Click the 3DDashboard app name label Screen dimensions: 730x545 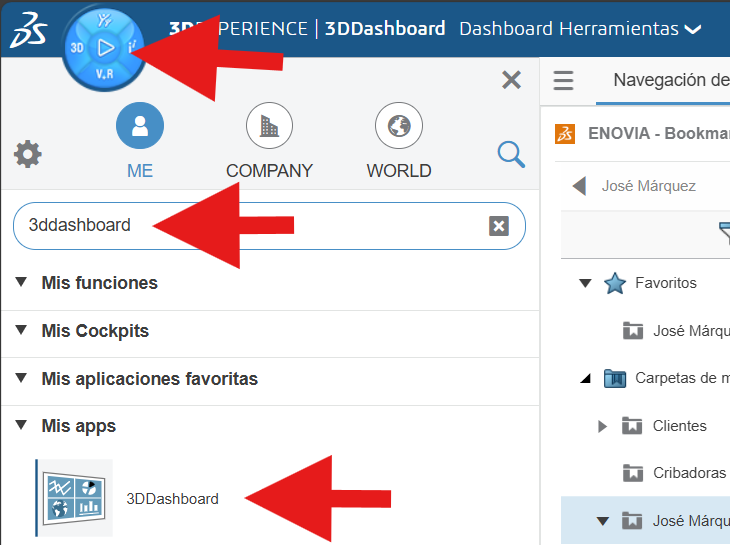coord(172,499)
